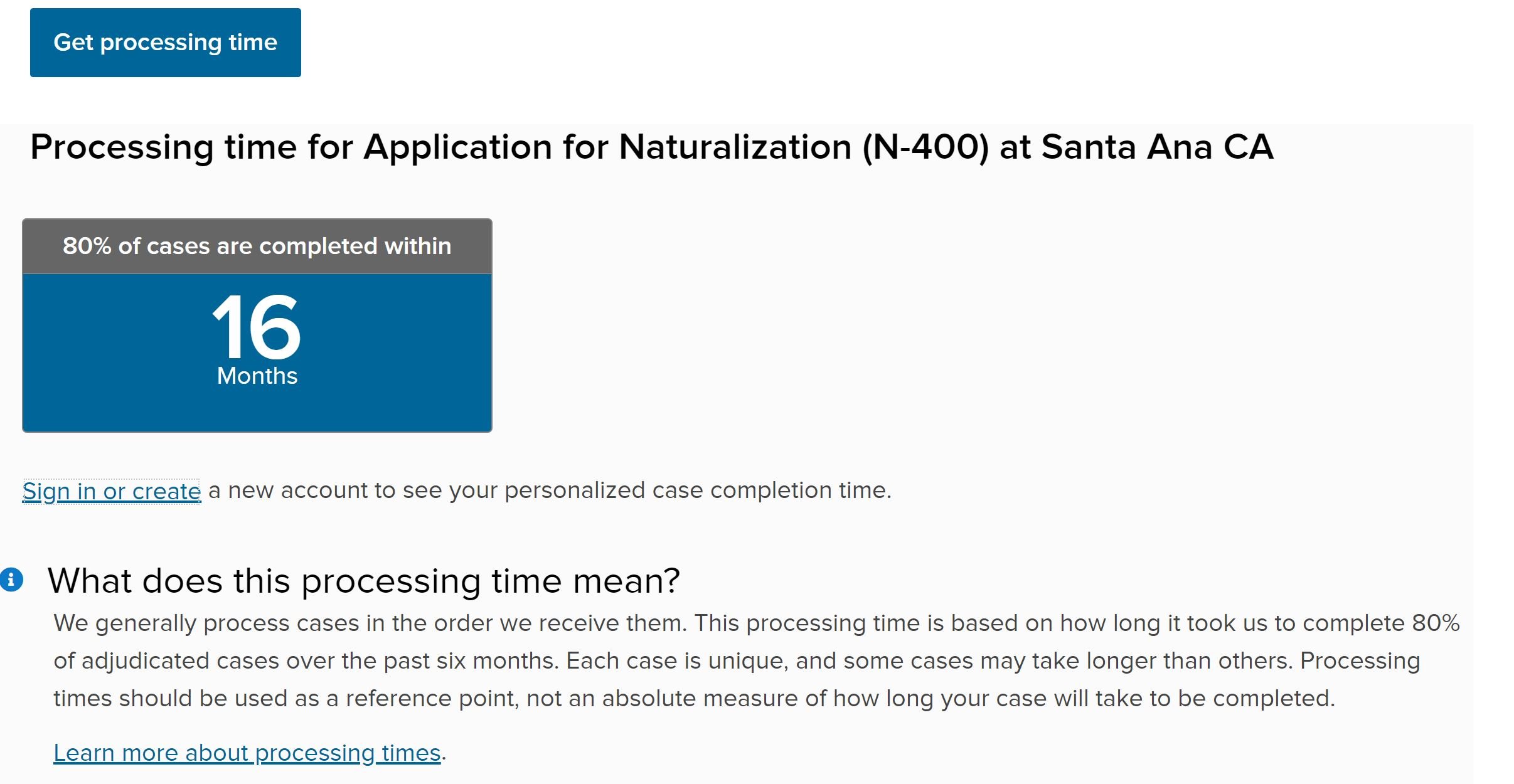This screenshot has height=784, width=1514.
Task: Click the large 16 number in blue box
Action: (x=257, y=327)
